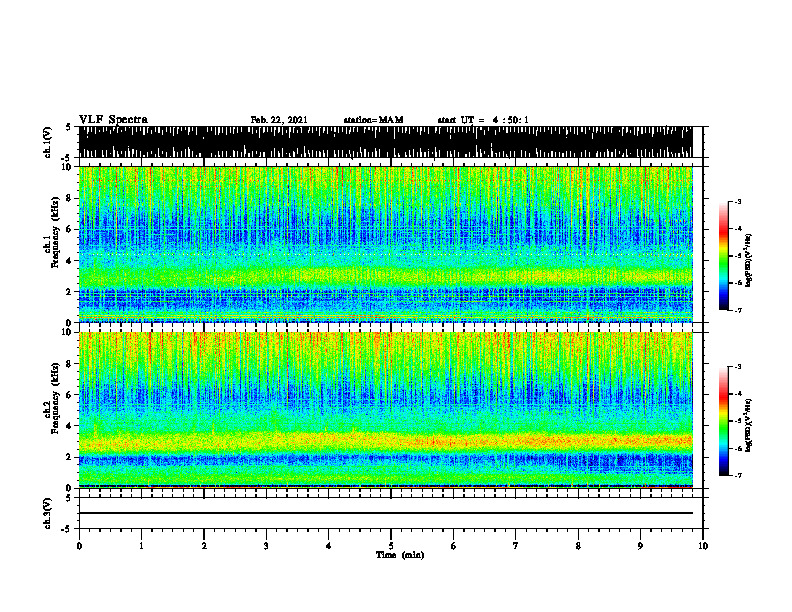This screenshot has height=612, width=792.
Task: Click ch.2 frequency axis tick "4"
Action: (70, 426)
